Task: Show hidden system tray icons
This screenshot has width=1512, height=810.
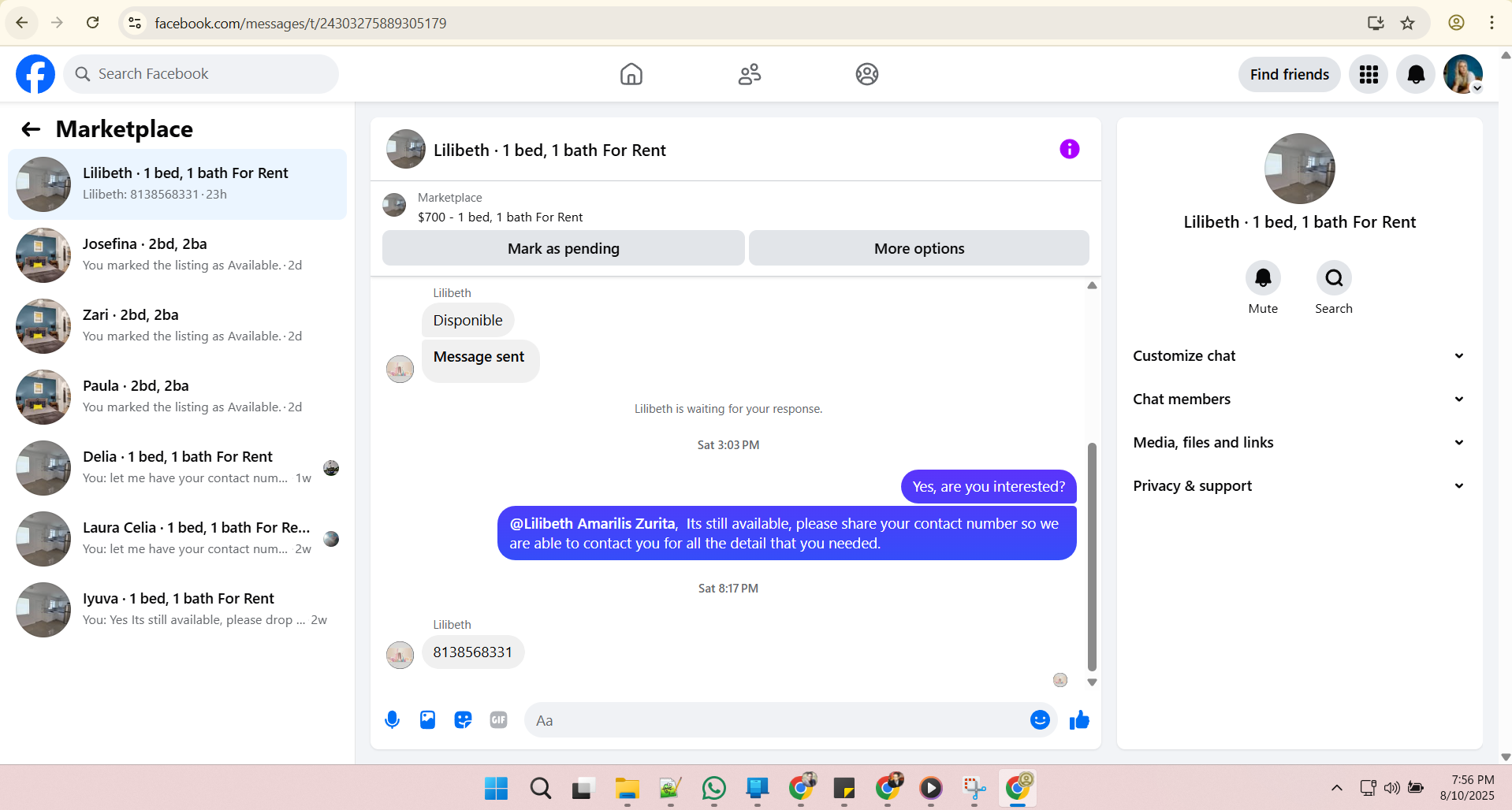Action: pyautogui.click(x=1337, y=788)
